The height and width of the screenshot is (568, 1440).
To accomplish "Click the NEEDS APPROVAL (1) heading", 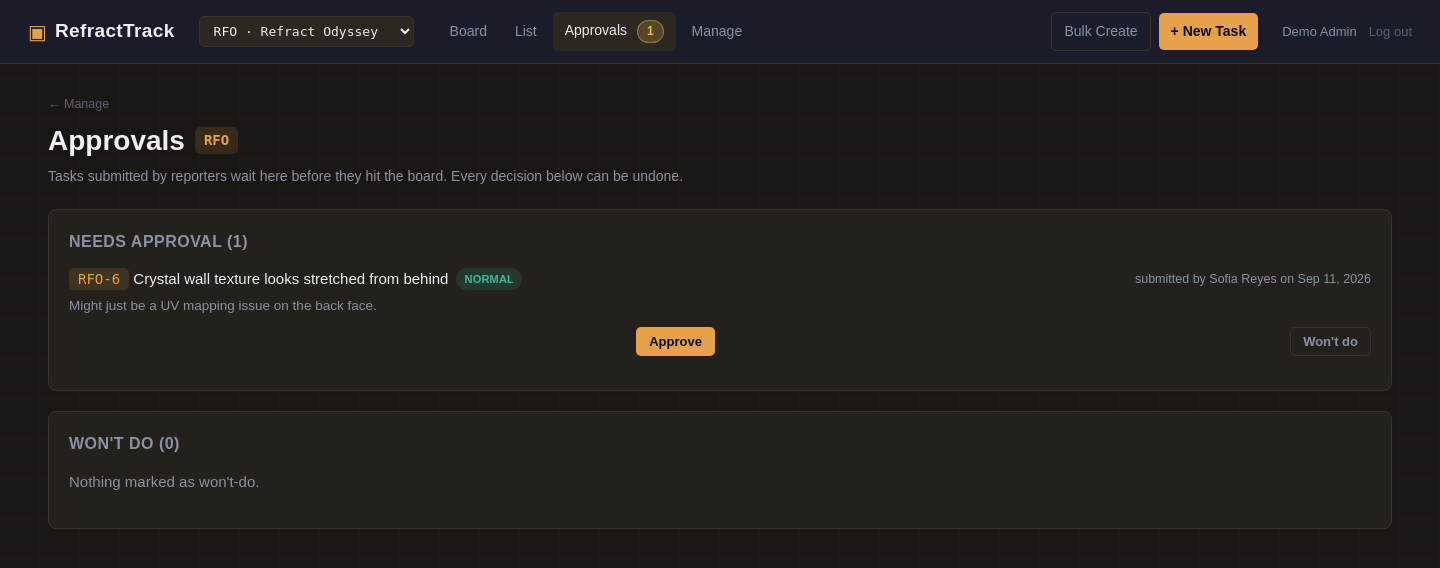I will [x=158, y=242].
